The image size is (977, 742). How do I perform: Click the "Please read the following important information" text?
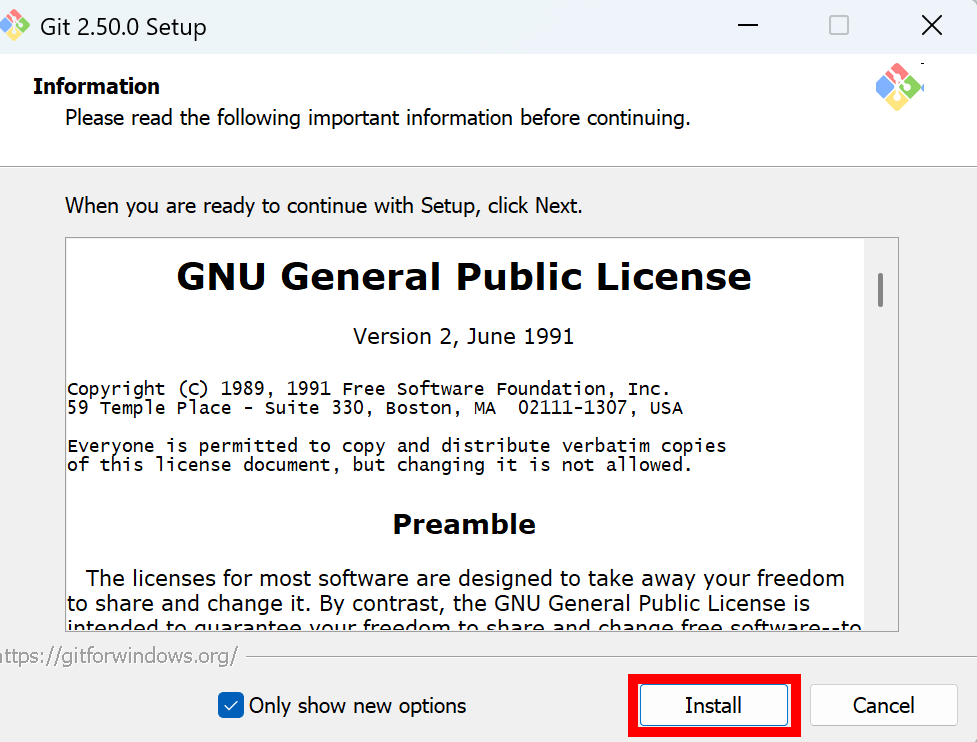[378, 118]
